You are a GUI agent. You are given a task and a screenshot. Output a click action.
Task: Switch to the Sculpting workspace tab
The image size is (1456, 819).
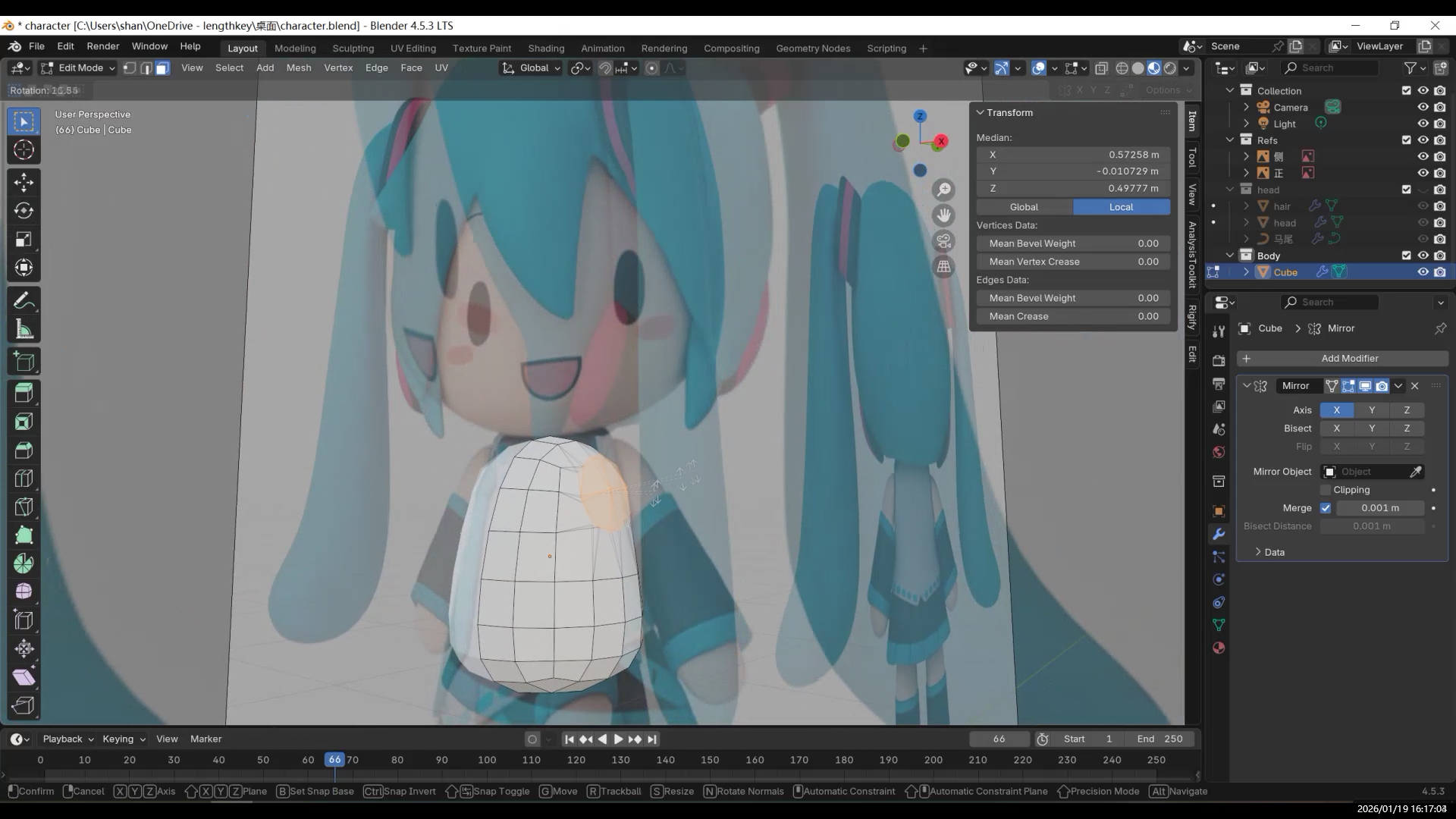(353, 49)
